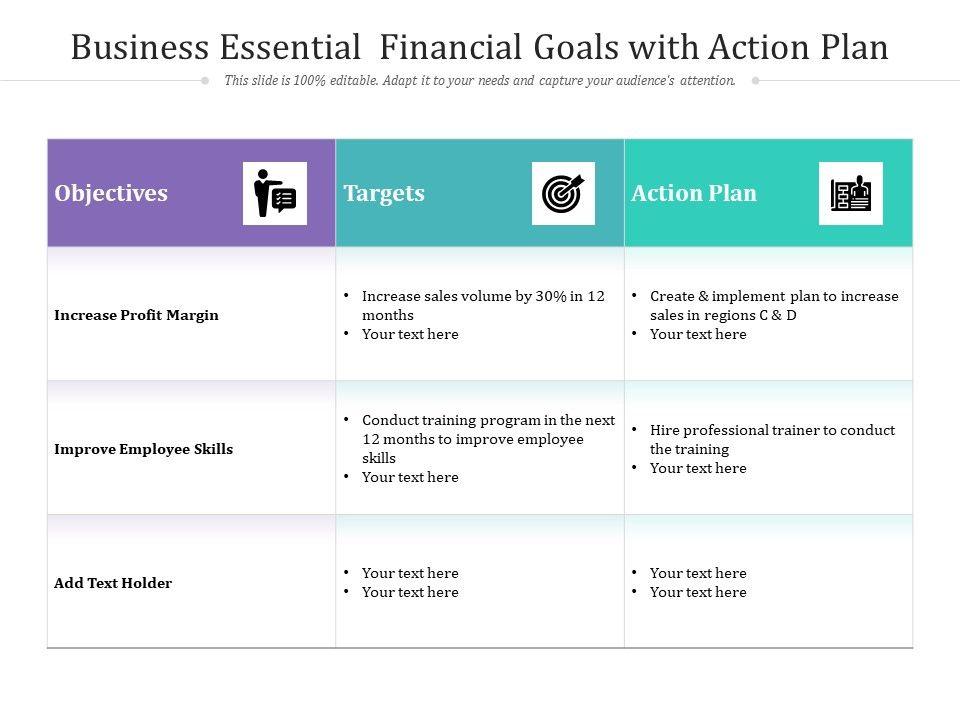
Task: Click the presenter icon beside Objectives
Action: [x=274, y=193]
